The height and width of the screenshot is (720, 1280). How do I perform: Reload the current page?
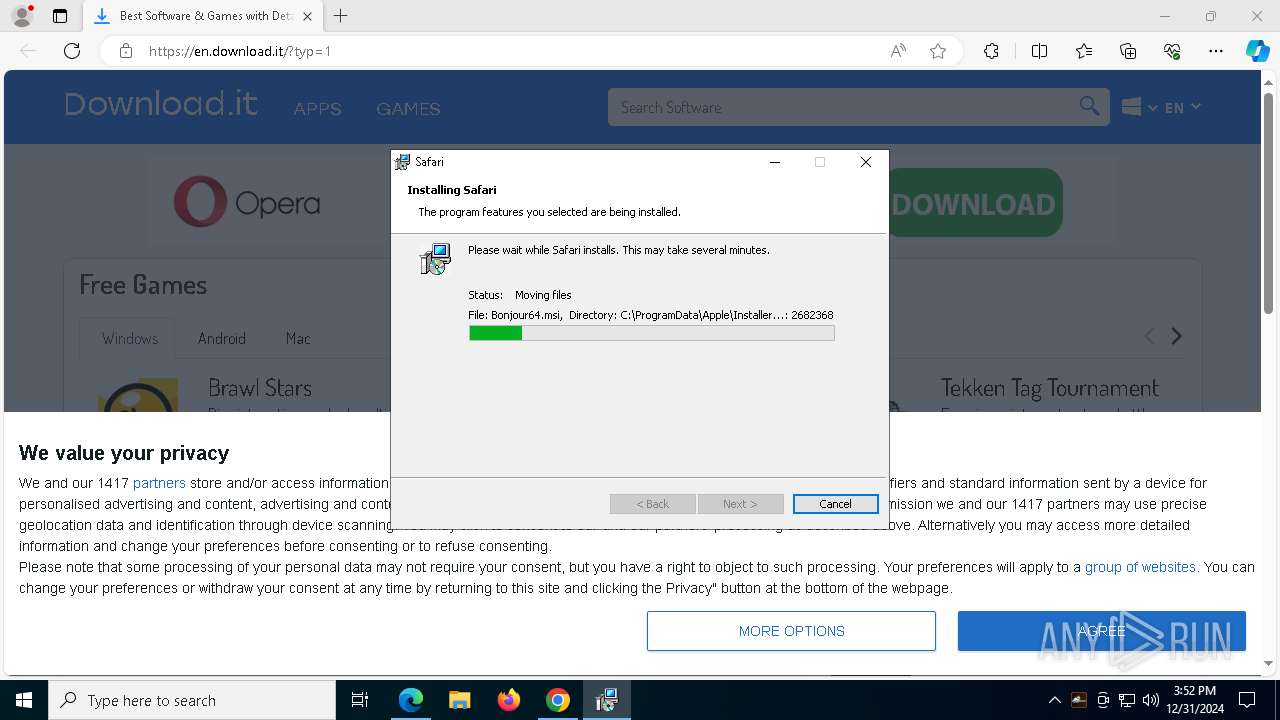[72, 51]
